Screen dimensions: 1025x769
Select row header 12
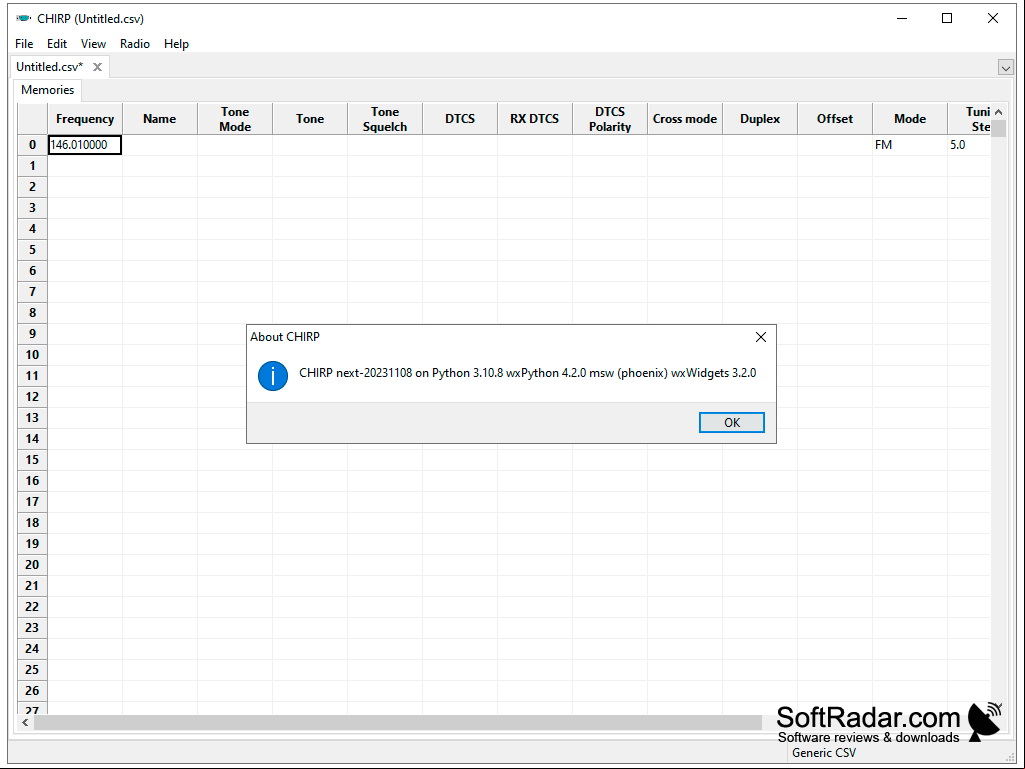point(33,397)
